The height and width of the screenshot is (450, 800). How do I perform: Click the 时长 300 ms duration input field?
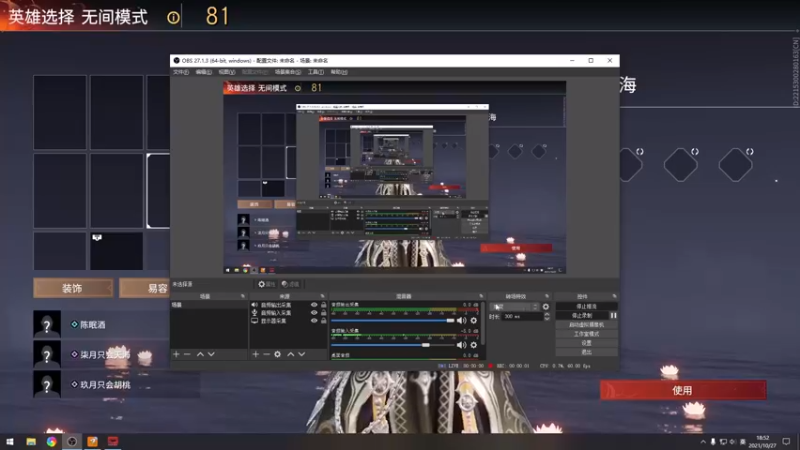point(522,317)
